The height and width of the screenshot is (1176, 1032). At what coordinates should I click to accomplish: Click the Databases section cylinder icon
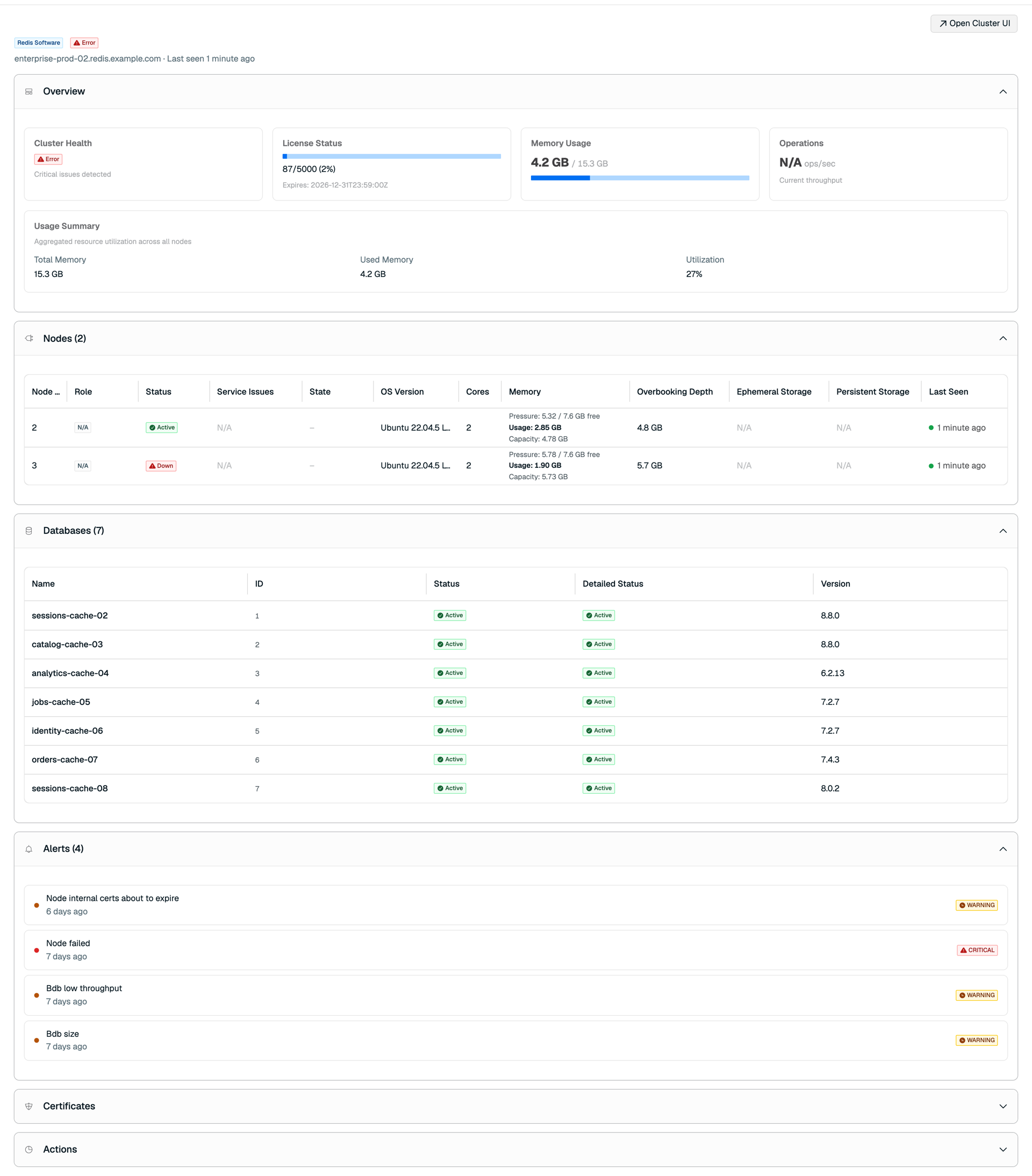[x=29, y=531]
